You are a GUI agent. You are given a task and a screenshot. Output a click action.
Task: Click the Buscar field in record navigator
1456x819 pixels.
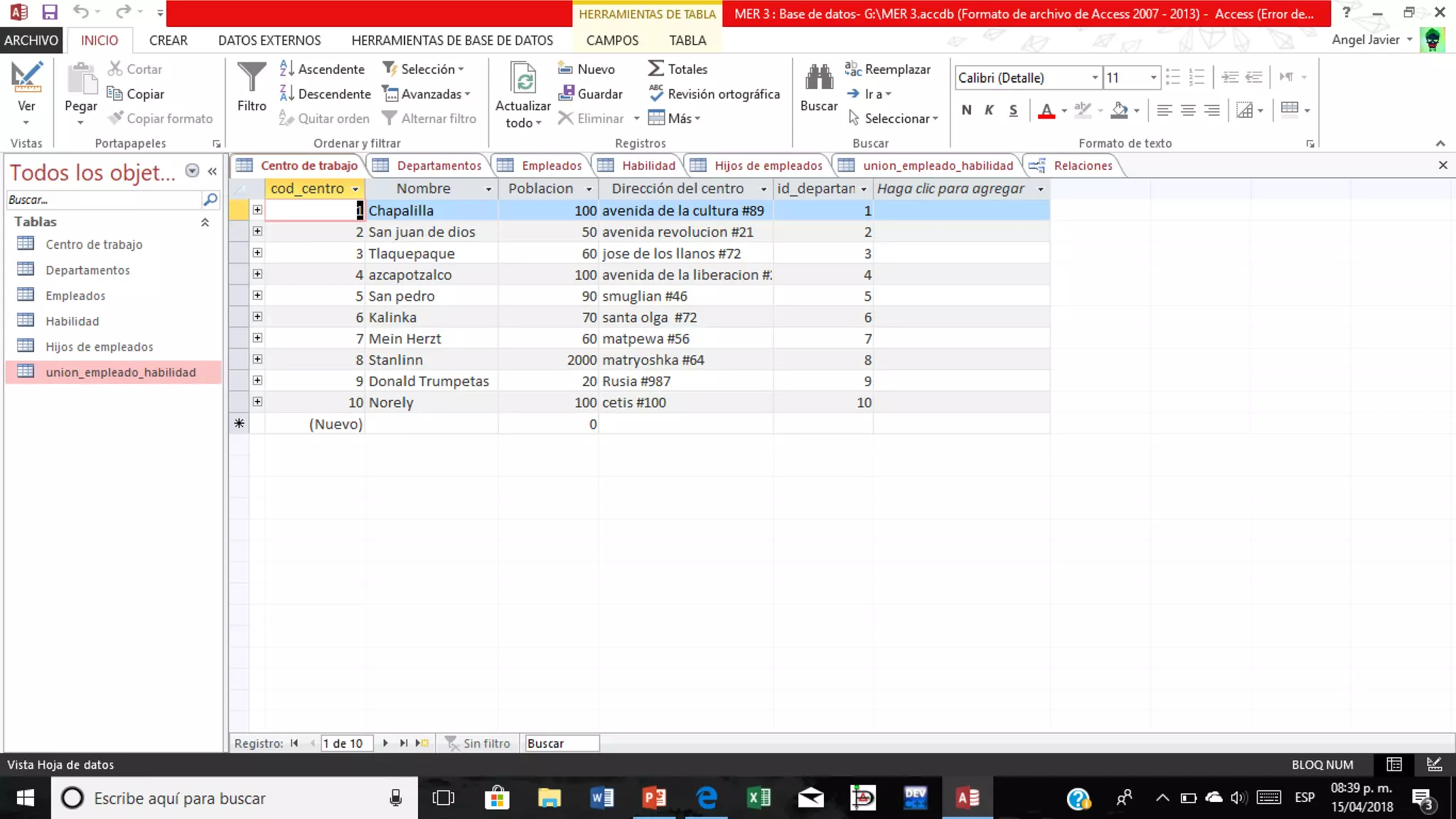coord(560,743)
